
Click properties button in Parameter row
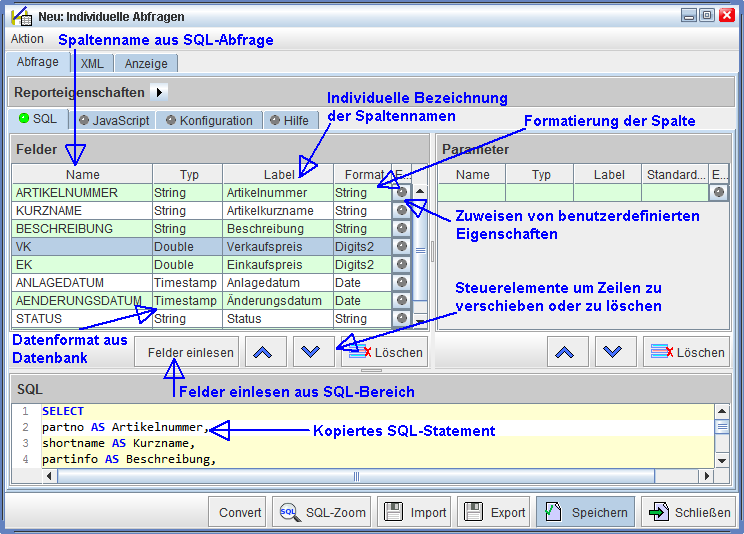(x=719, y=193)
